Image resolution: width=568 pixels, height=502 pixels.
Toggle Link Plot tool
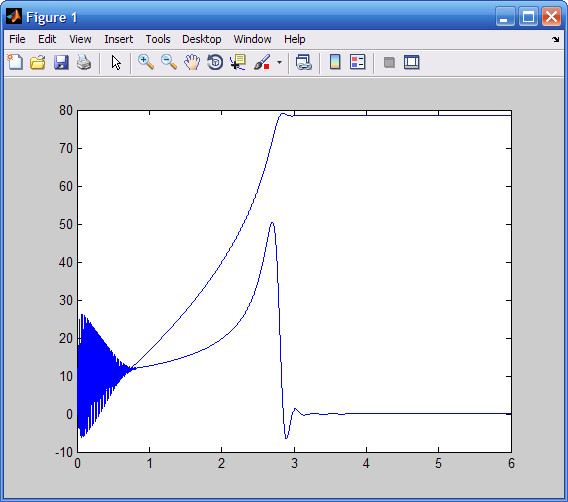[x=304, y=62]
